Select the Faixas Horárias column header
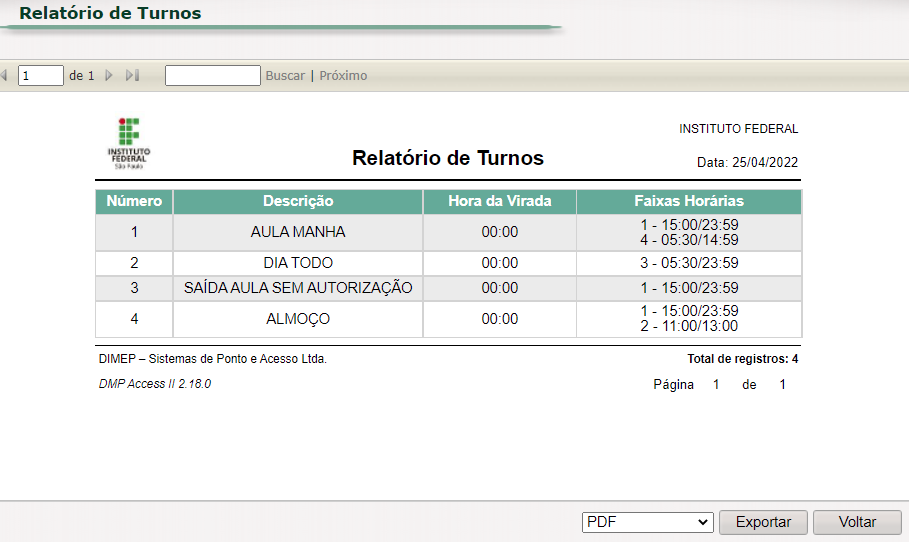This screenshot has height=542, width=909. coord(689,201)
